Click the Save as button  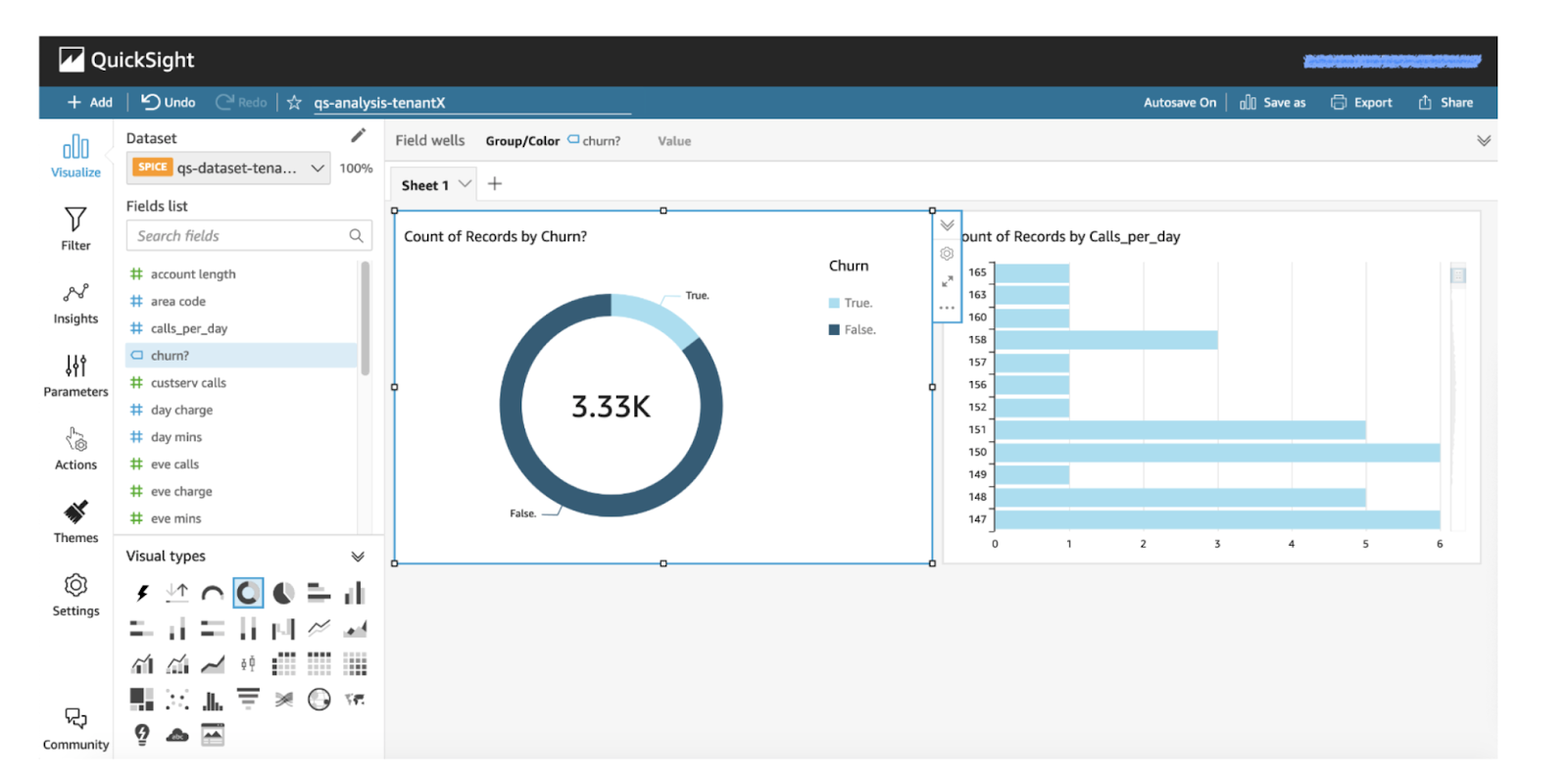(1273, 102)
